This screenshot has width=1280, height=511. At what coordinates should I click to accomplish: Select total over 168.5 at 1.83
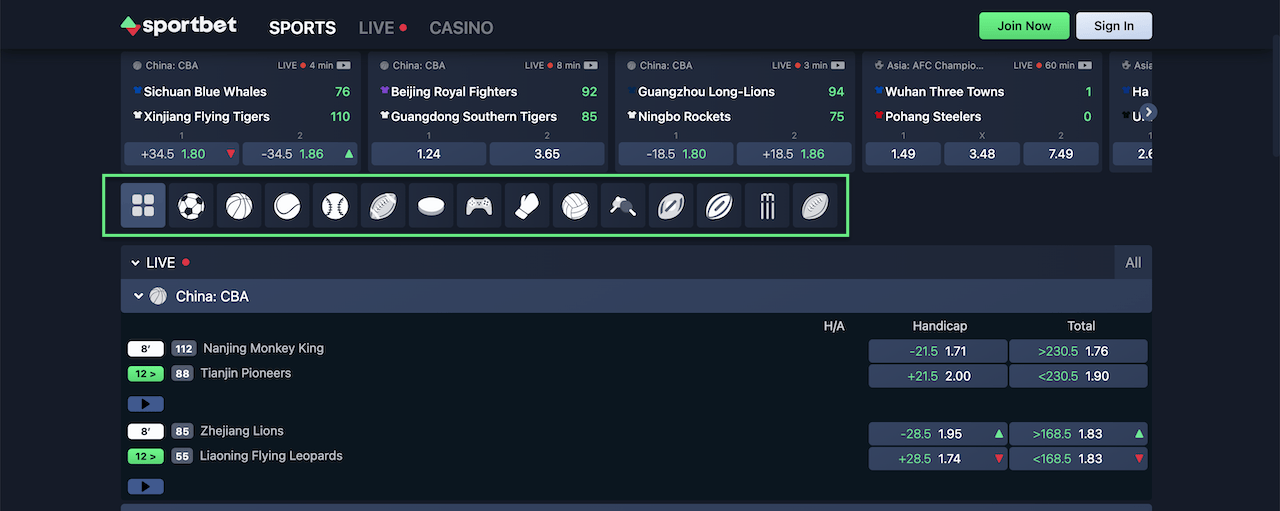pos(1079,434)
